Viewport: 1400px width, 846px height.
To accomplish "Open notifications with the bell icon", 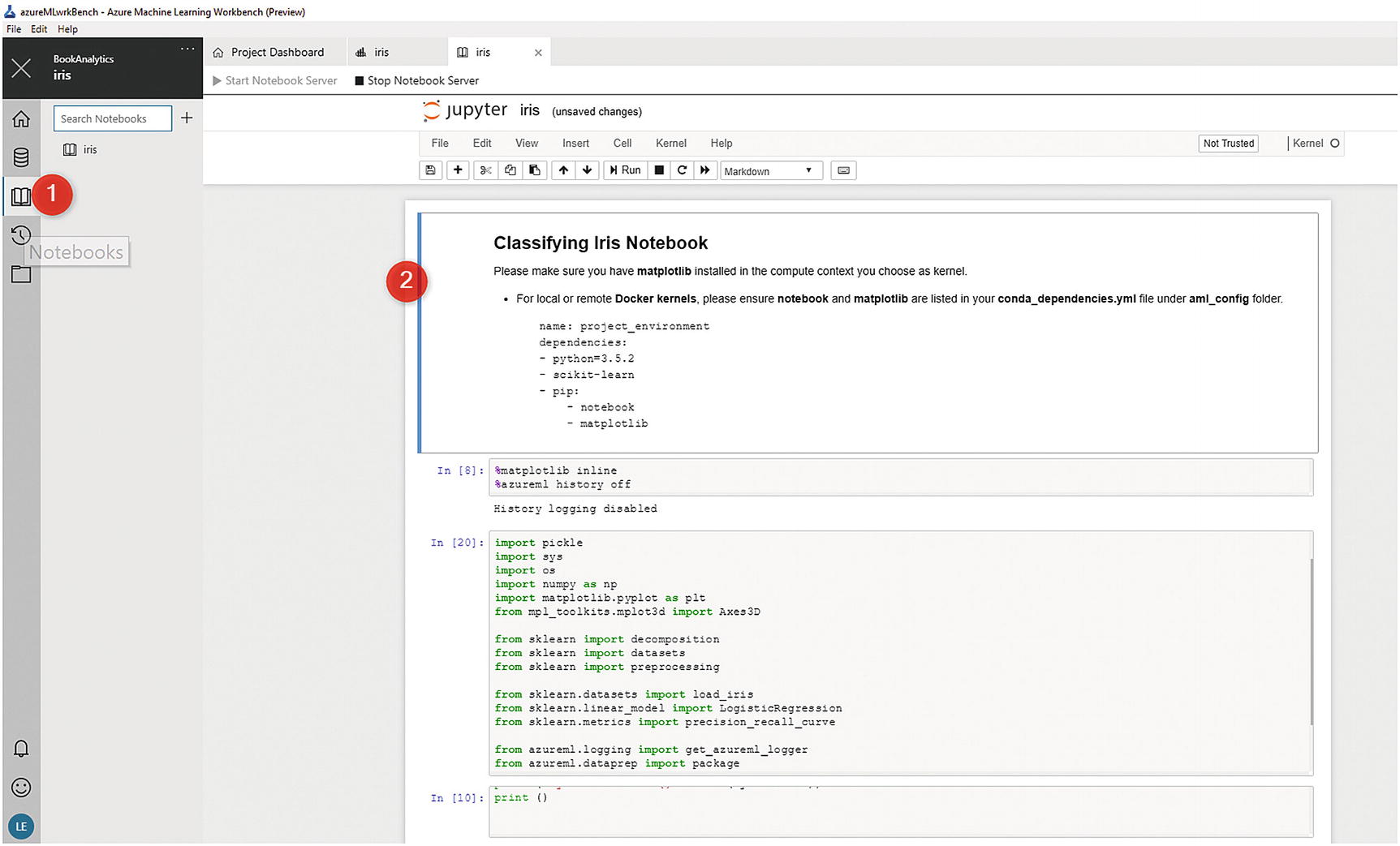I will click(22, 749).
